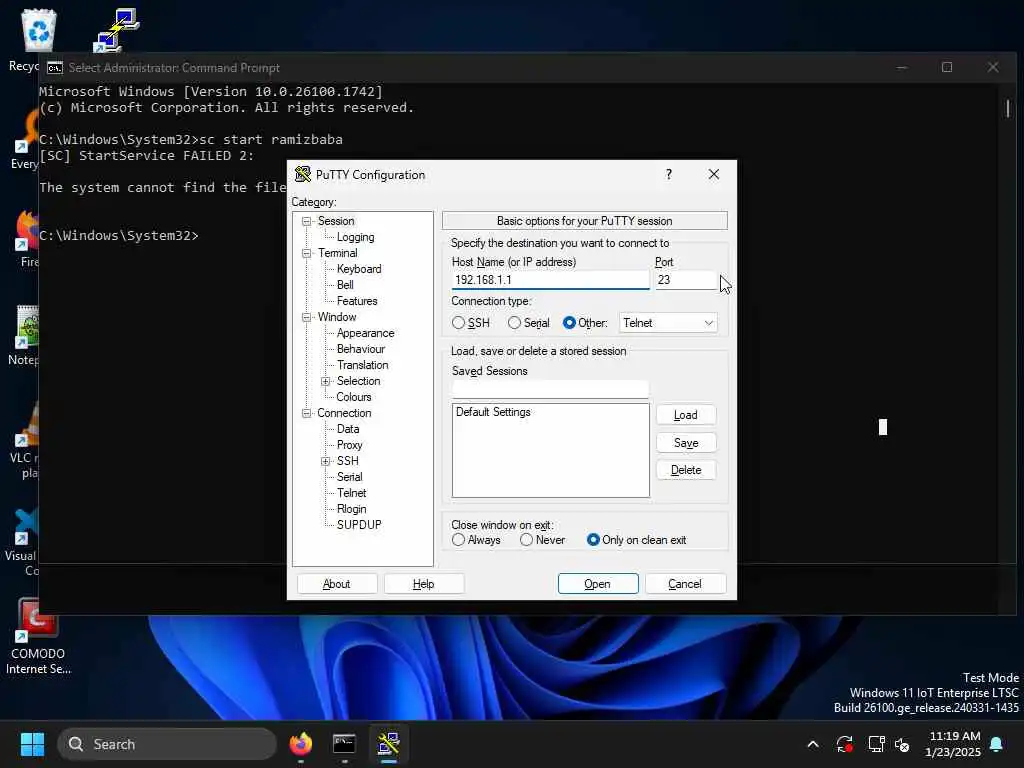Click the Command Prompt title bar icon
Screen dimensions: 1024x768
55,68
